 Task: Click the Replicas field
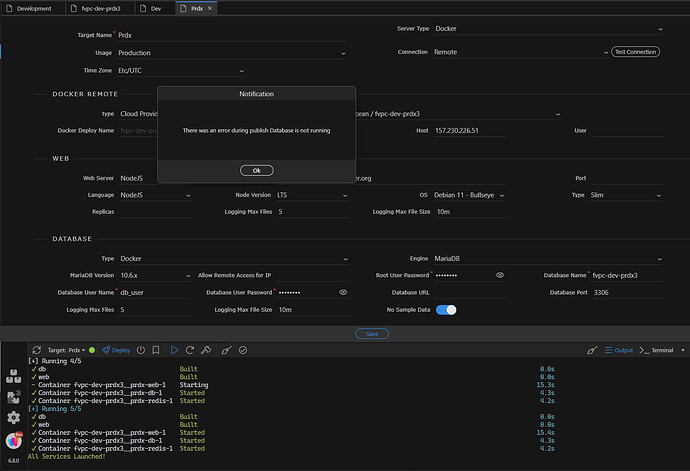[155, 212]
